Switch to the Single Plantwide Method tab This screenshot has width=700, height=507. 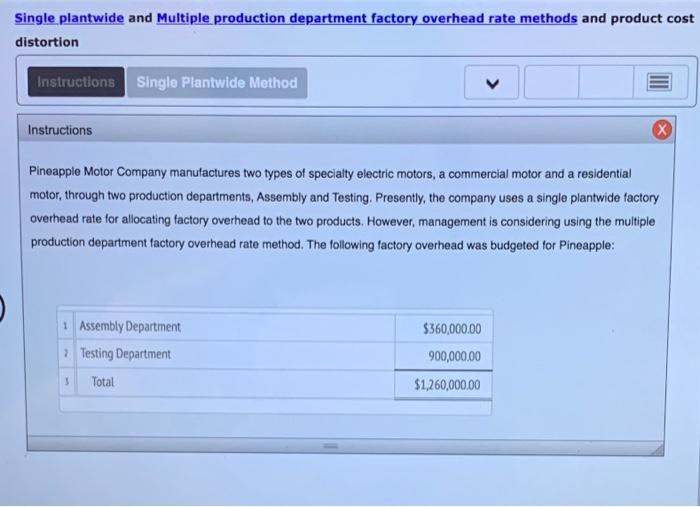[x=217, y=83]
